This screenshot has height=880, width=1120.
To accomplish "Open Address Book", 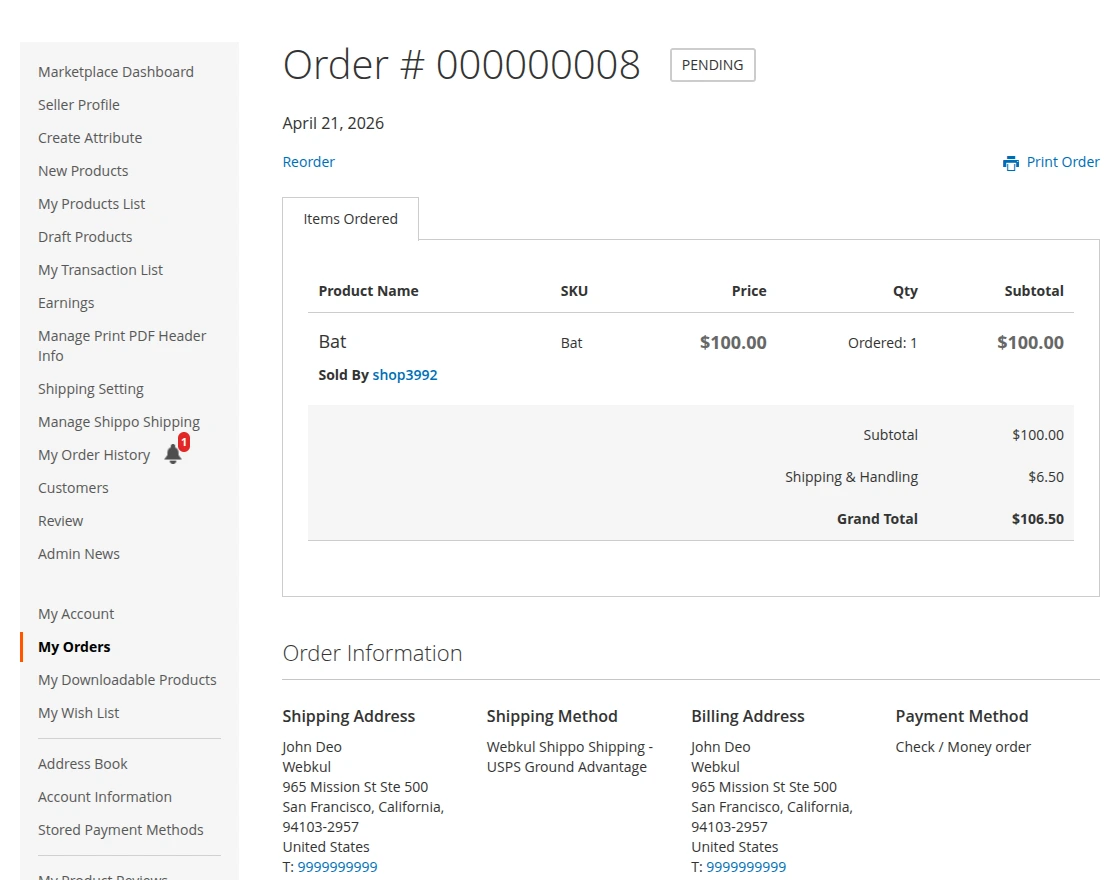I will point(83,764).
